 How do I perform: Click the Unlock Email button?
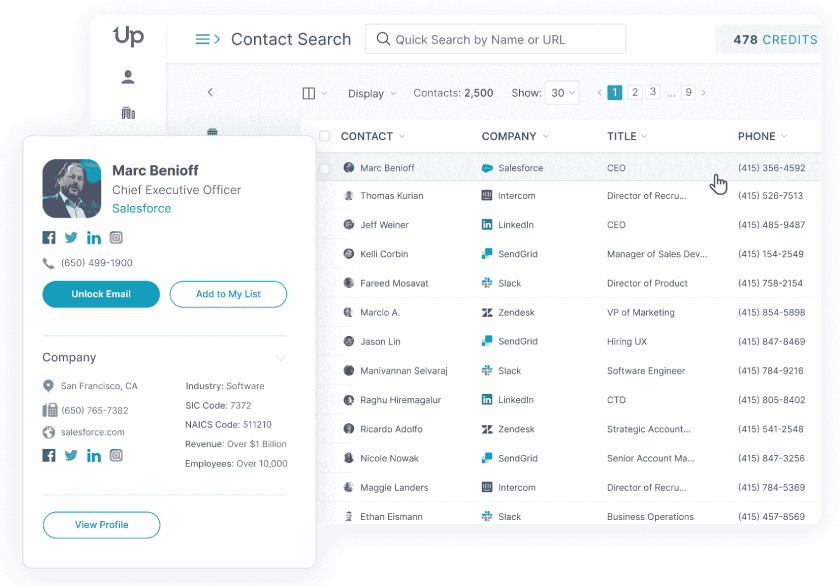(101, 294)
